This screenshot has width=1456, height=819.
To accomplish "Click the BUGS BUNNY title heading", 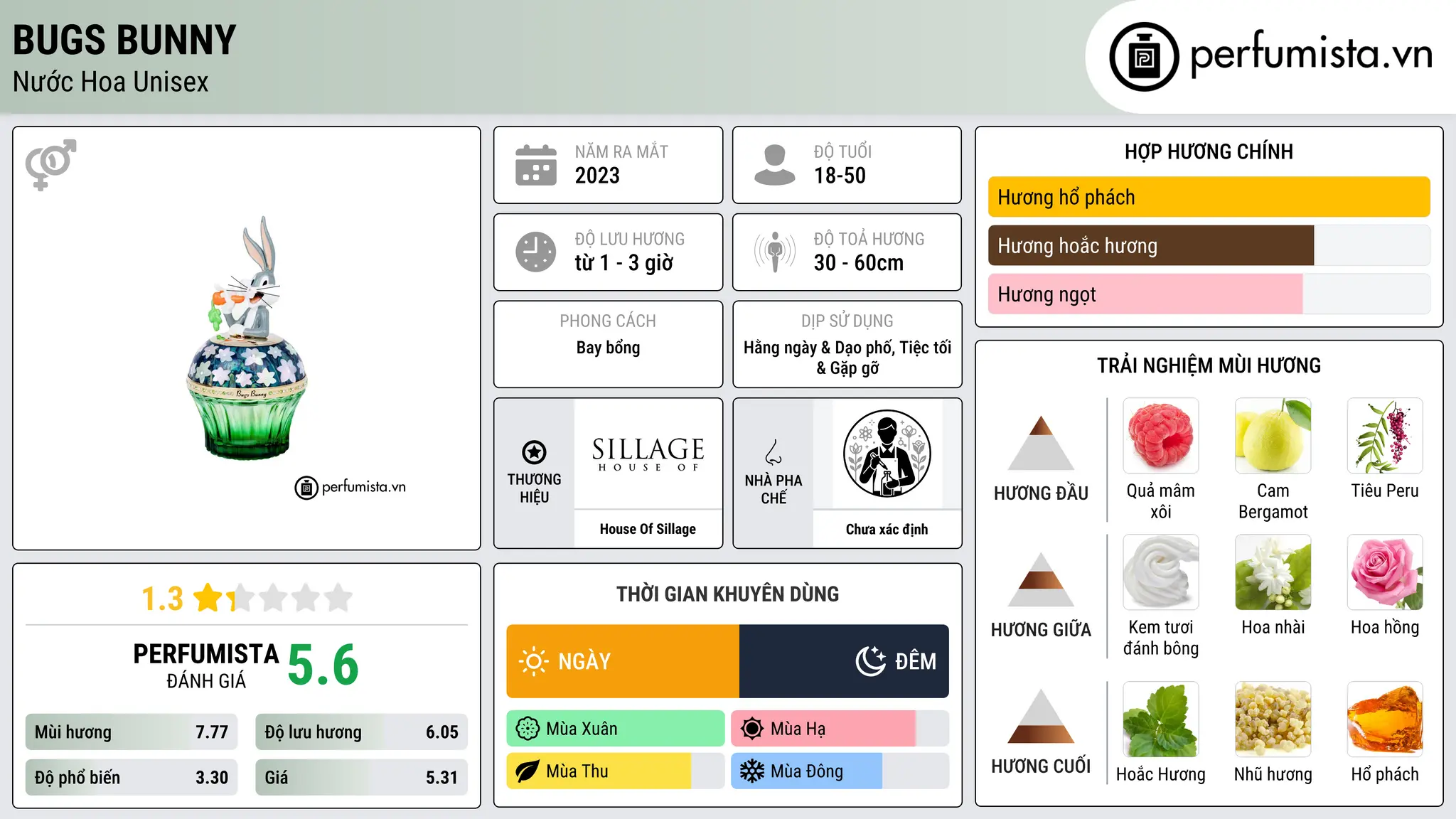I will pyautogui.click(x=124, y=40).
